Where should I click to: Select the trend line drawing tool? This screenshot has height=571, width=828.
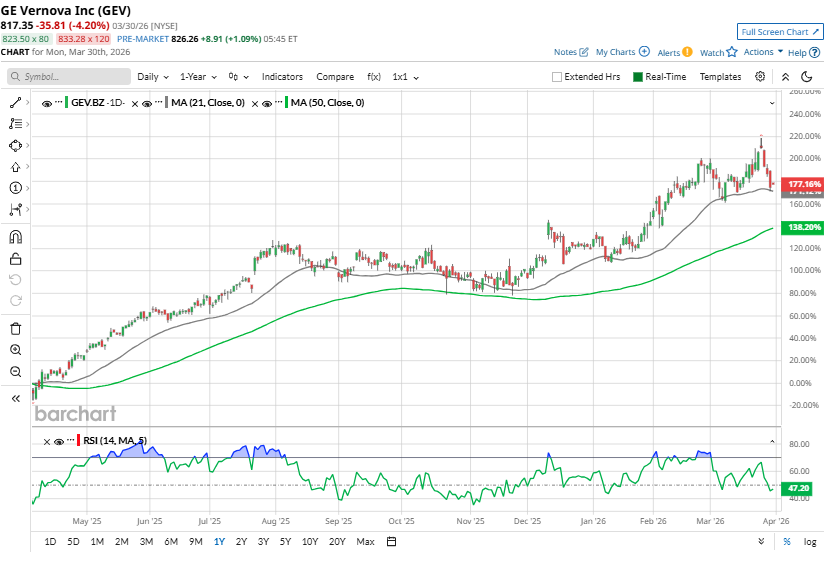coord(15,102)
